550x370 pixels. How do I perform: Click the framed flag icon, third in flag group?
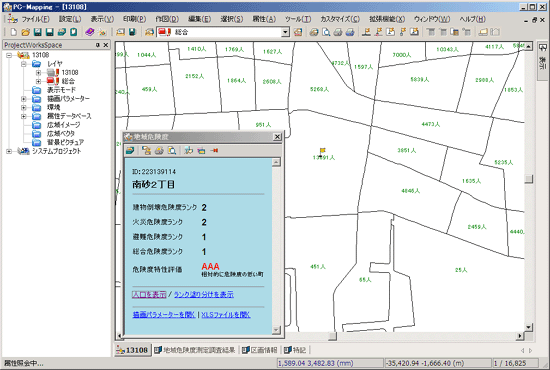390,32
